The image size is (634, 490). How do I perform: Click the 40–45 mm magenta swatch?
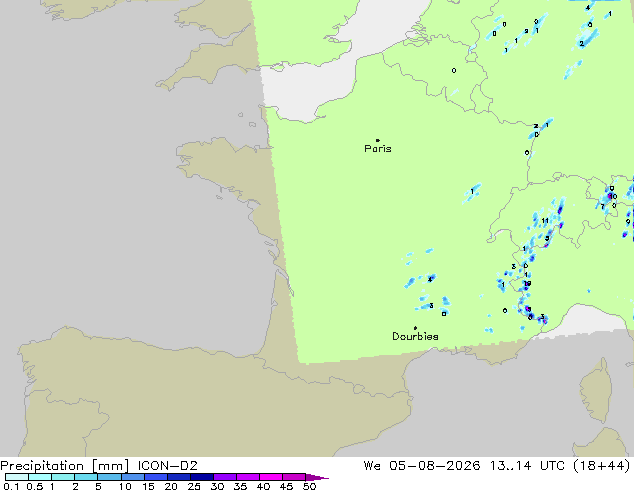(271, 477)
